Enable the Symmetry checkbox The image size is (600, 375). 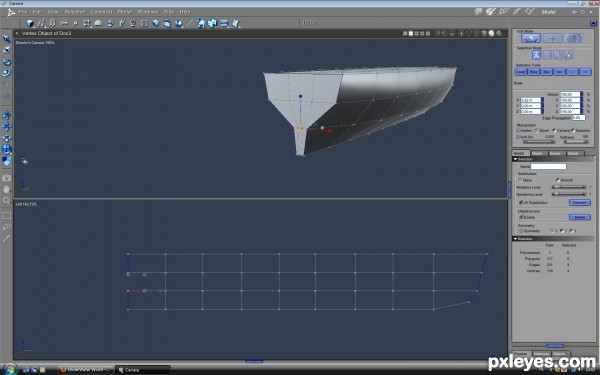521,231
